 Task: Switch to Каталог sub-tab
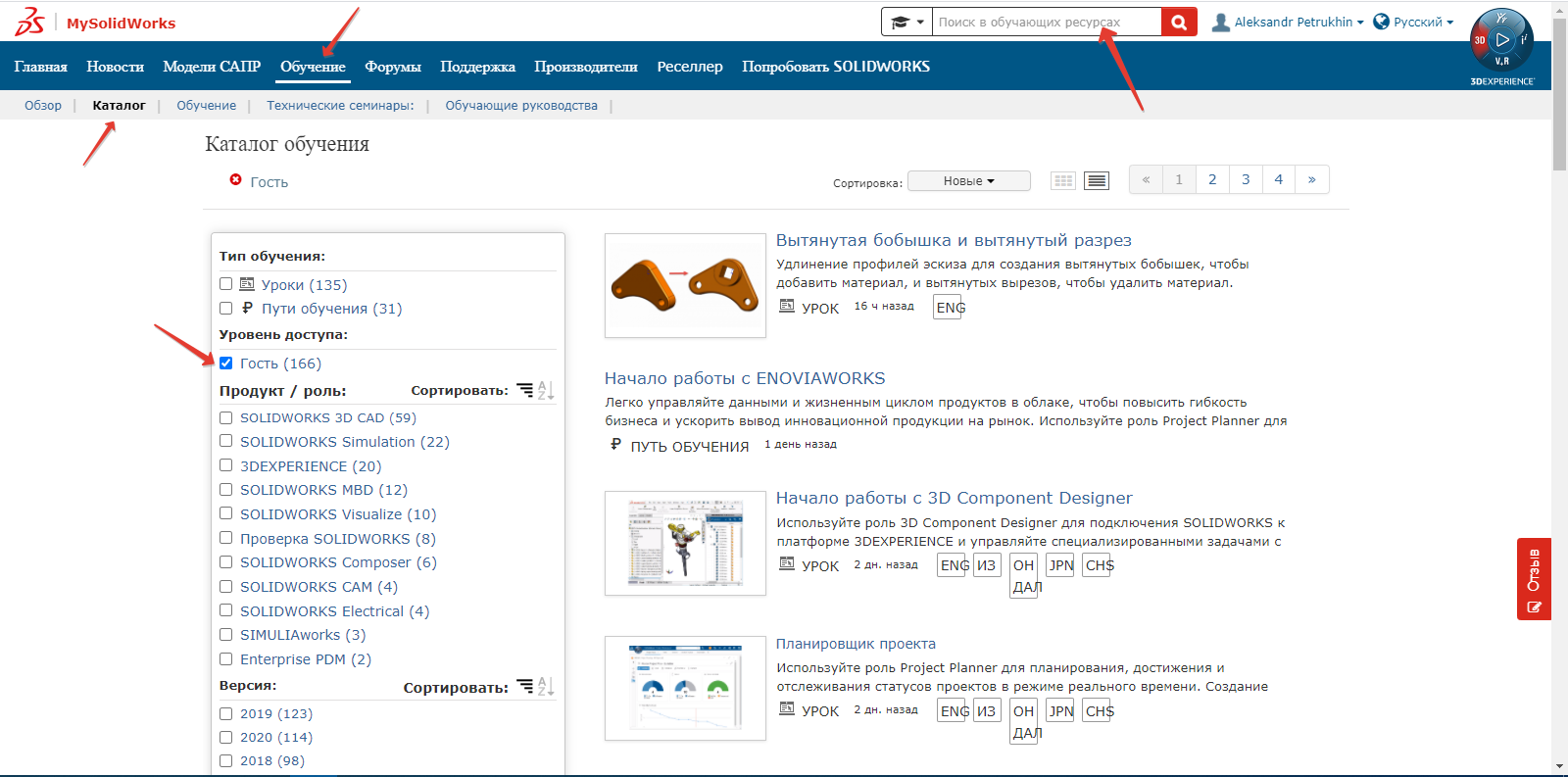[x=119, y=106]
